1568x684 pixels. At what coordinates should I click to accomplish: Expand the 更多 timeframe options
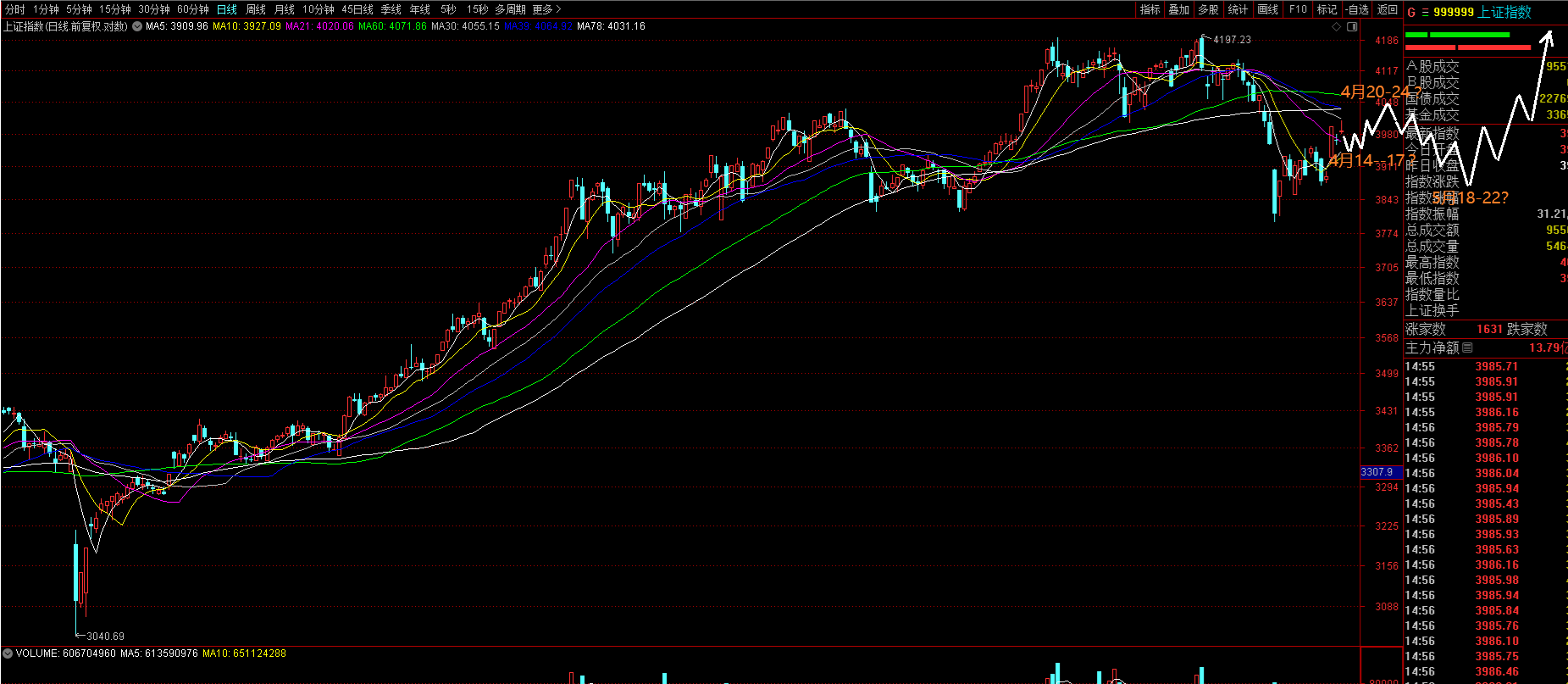546,9
